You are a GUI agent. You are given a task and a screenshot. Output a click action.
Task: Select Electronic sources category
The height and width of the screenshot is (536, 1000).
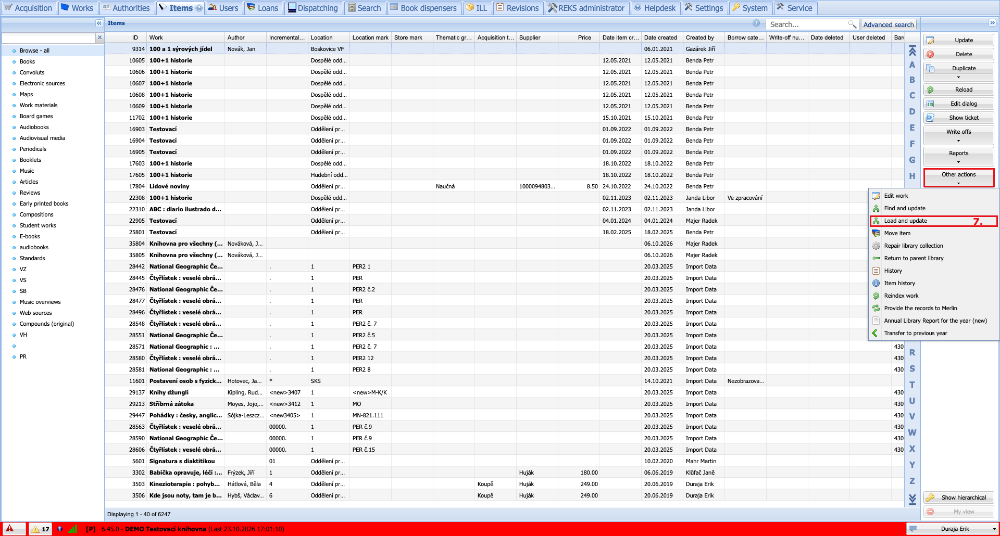point(42,83)
